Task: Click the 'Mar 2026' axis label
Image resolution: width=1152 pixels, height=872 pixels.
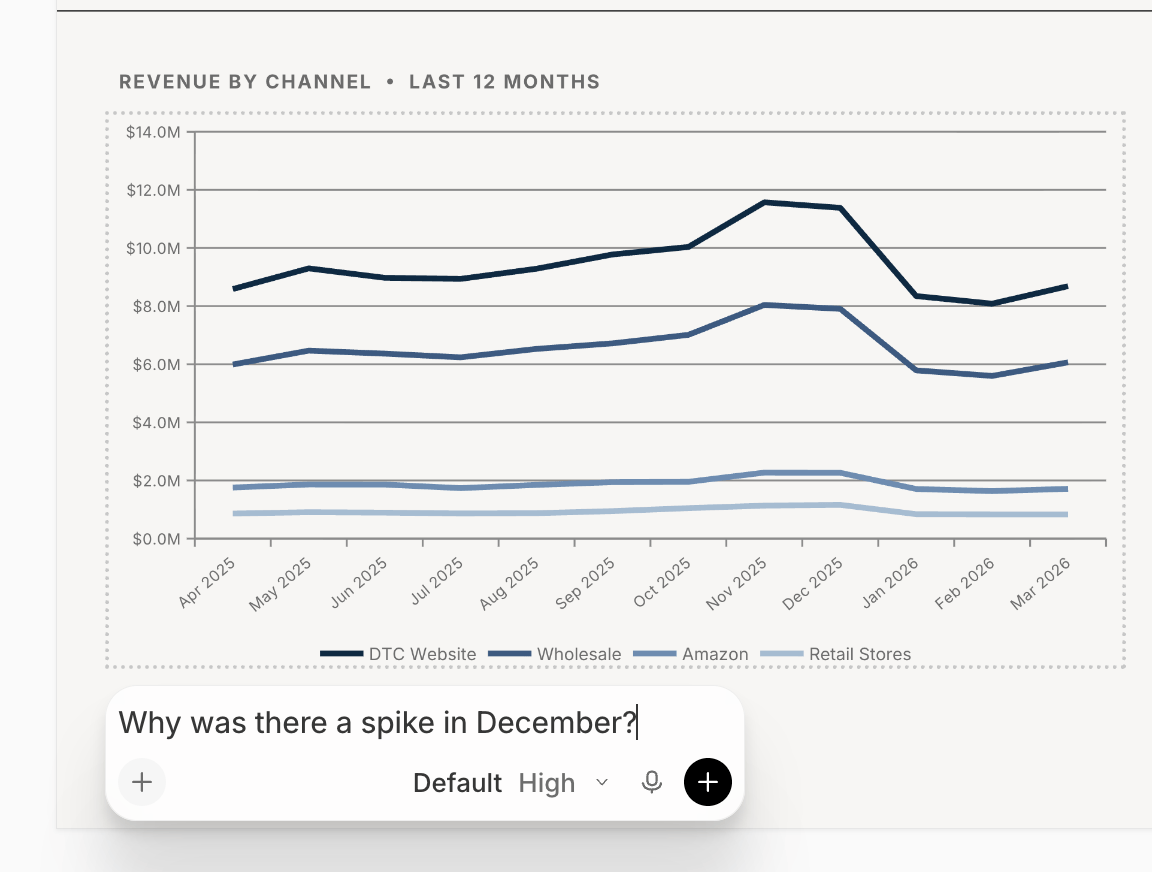Action: pyautogui.click(x=1040, y=584)
